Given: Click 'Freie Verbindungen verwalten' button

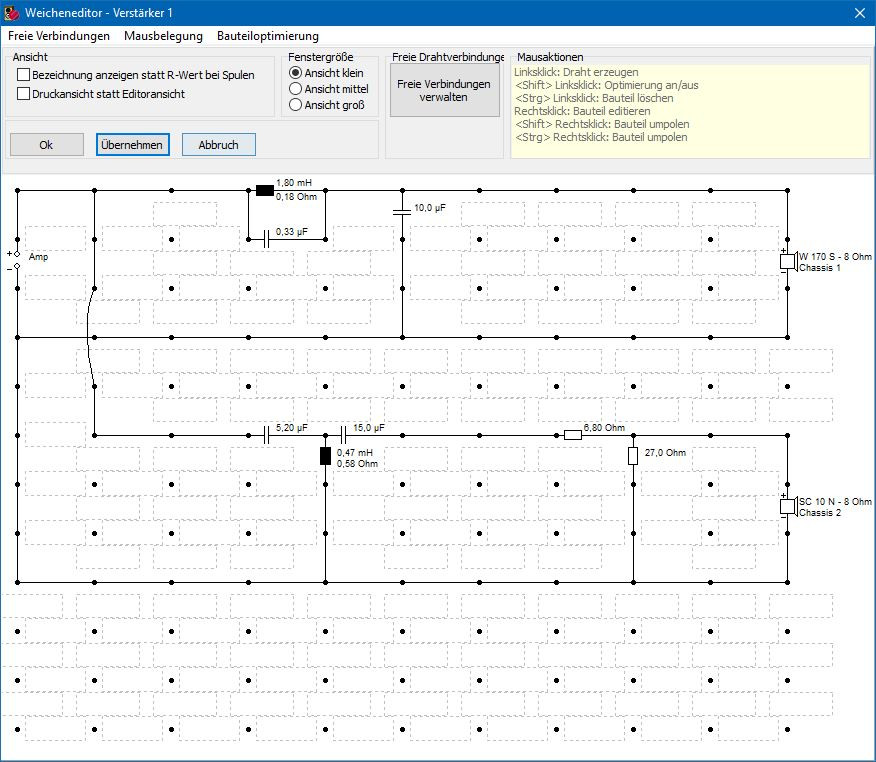Looking at the screenshot, I should (443, 91).
